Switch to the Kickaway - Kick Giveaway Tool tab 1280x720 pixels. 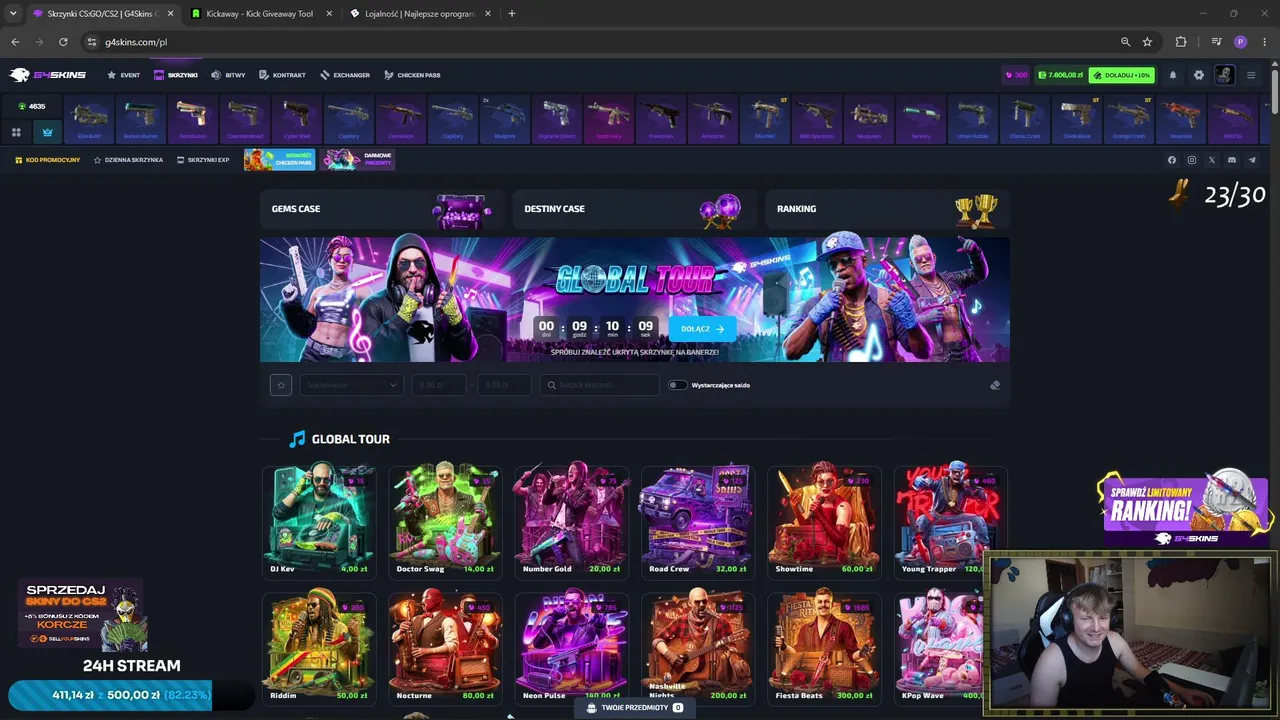point(259,14)
